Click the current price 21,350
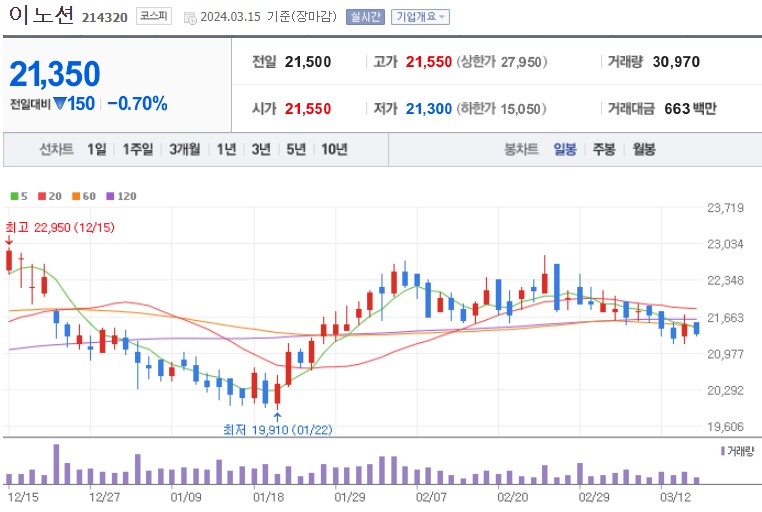Image resolution: width=762 pixels, height=512 pixels. (55, 74)
